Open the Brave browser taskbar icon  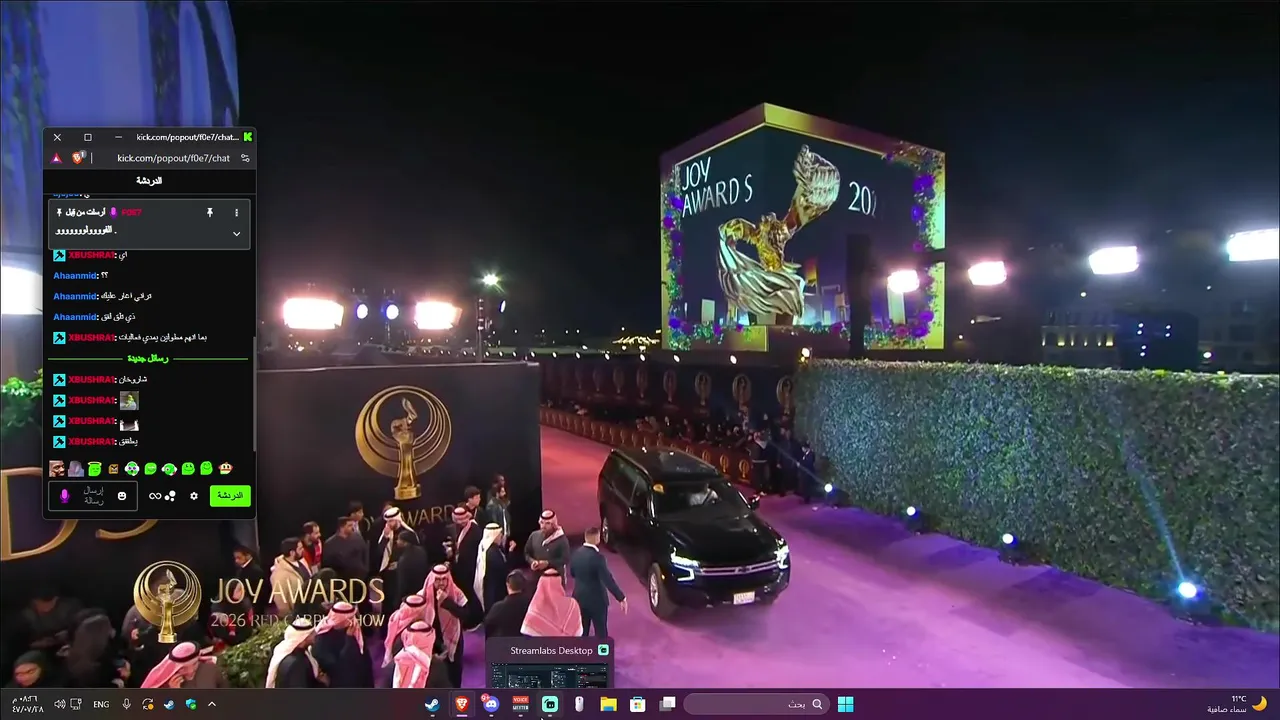tap(462, 704)
